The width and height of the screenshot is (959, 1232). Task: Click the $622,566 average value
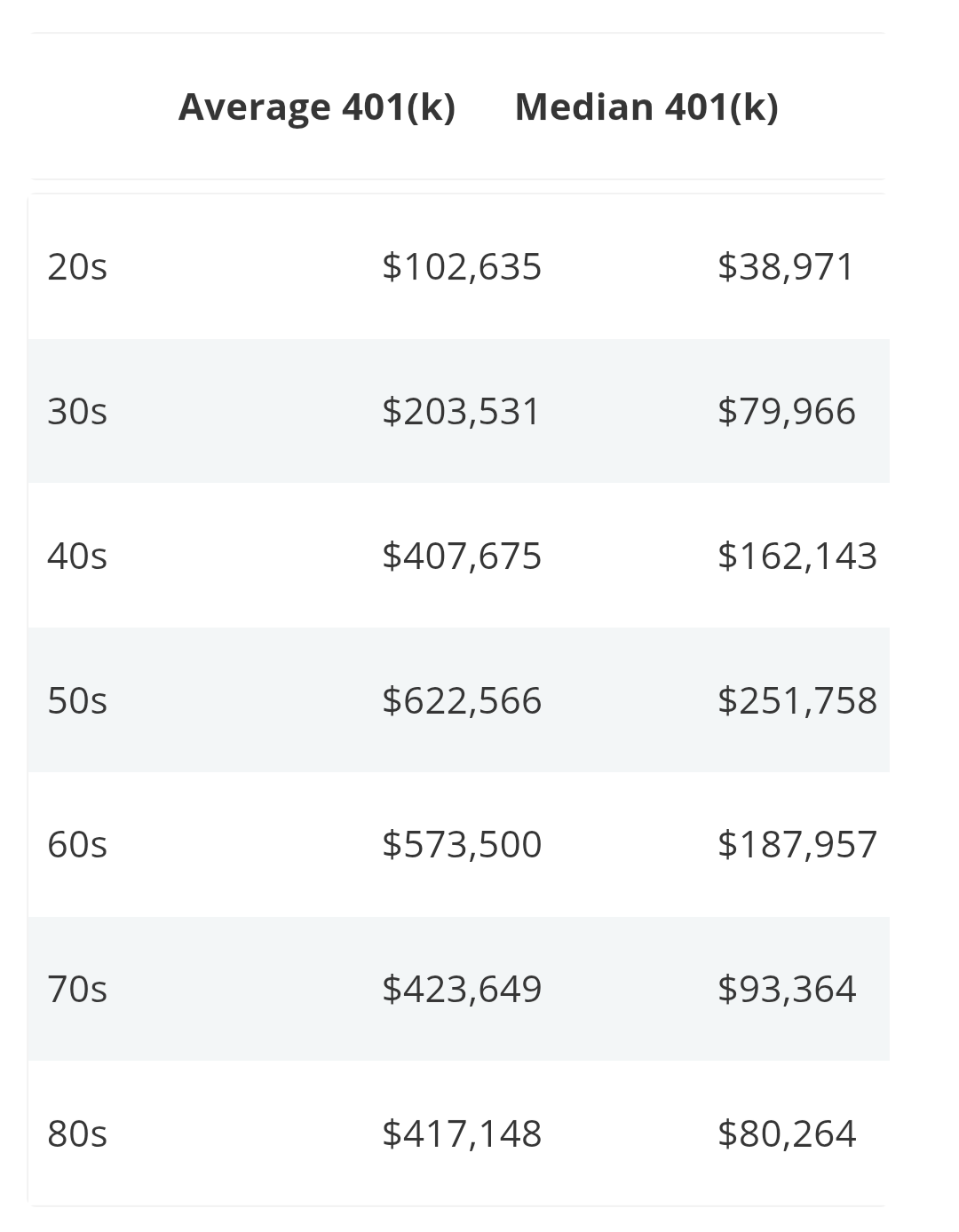462,701
